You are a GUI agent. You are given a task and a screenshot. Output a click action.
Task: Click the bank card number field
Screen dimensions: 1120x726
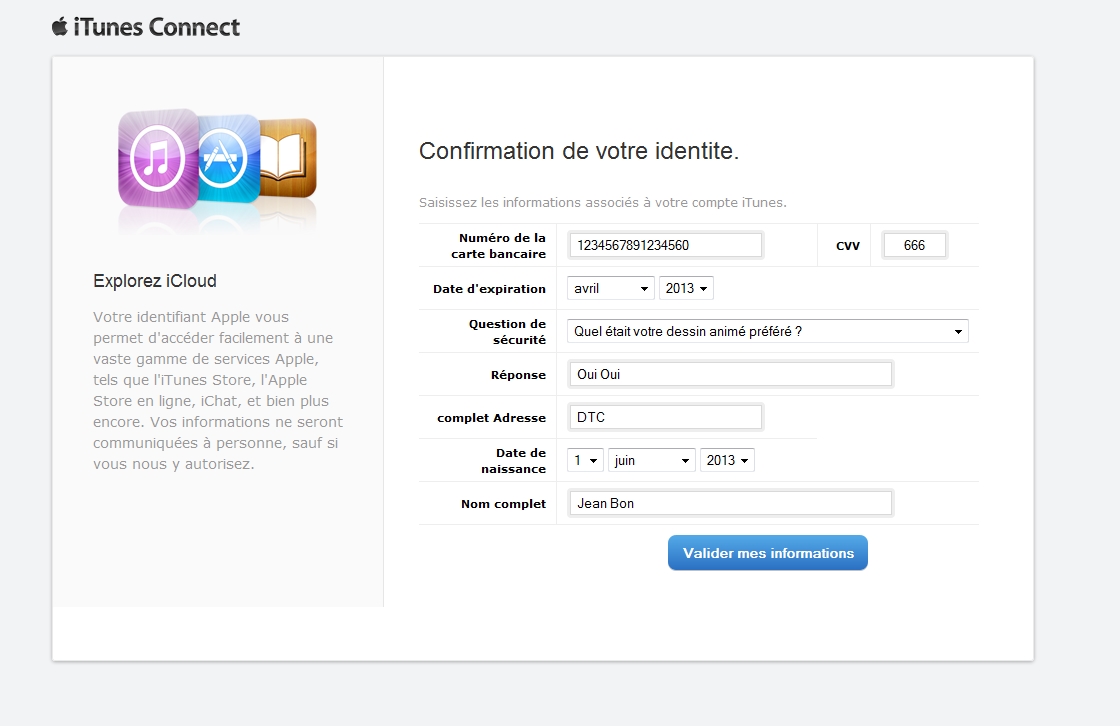tap(666, 245)
